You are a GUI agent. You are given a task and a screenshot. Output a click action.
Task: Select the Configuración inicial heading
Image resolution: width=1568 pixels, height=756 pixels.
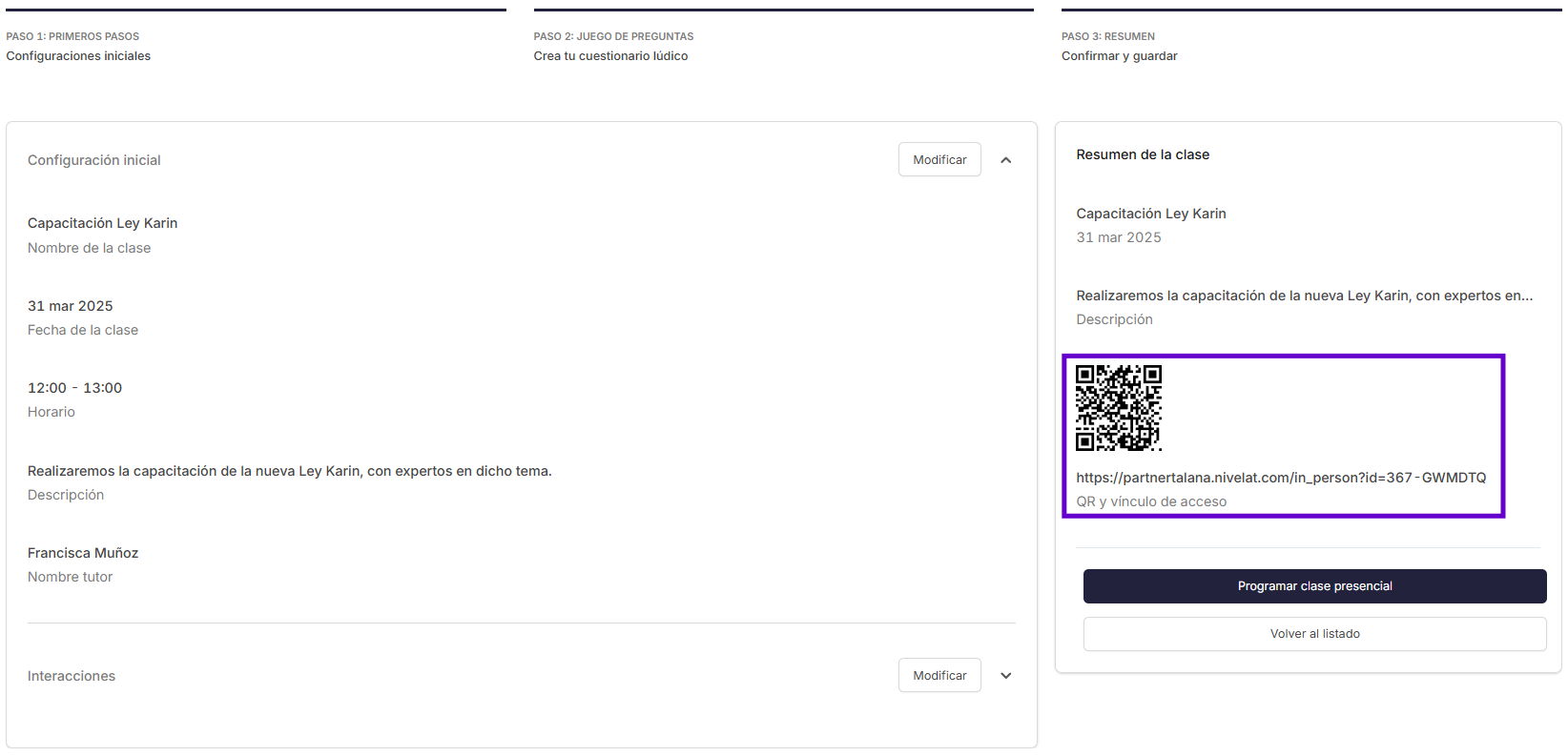click(93, 160)
